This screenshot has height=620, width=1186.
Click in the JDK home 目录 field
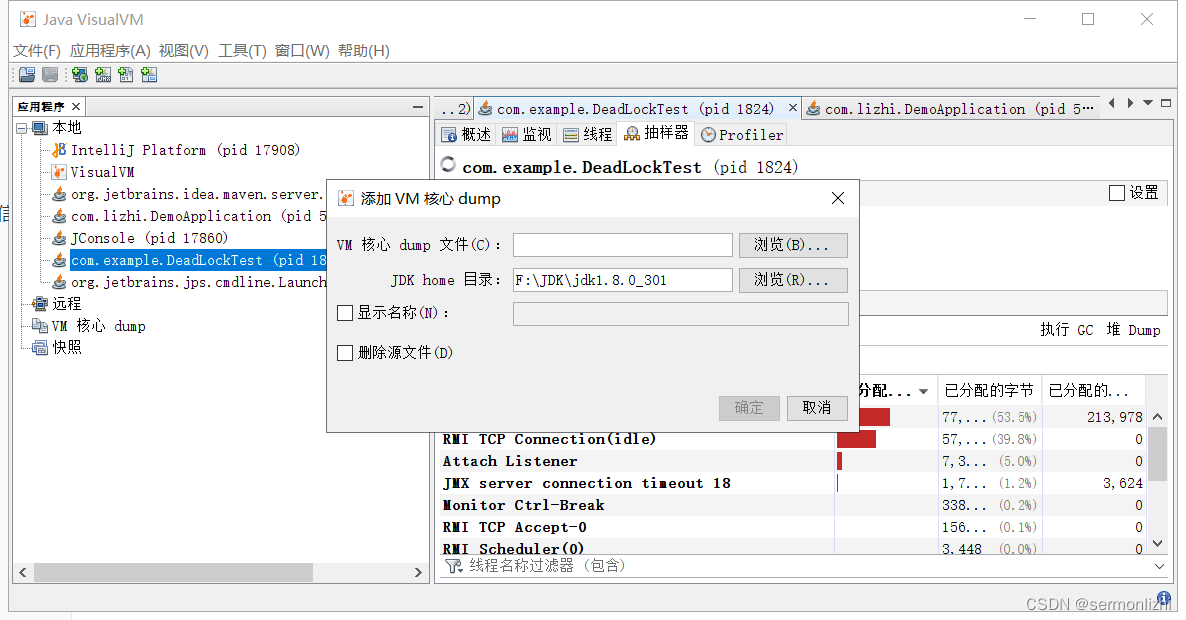(x=622, y=280)
